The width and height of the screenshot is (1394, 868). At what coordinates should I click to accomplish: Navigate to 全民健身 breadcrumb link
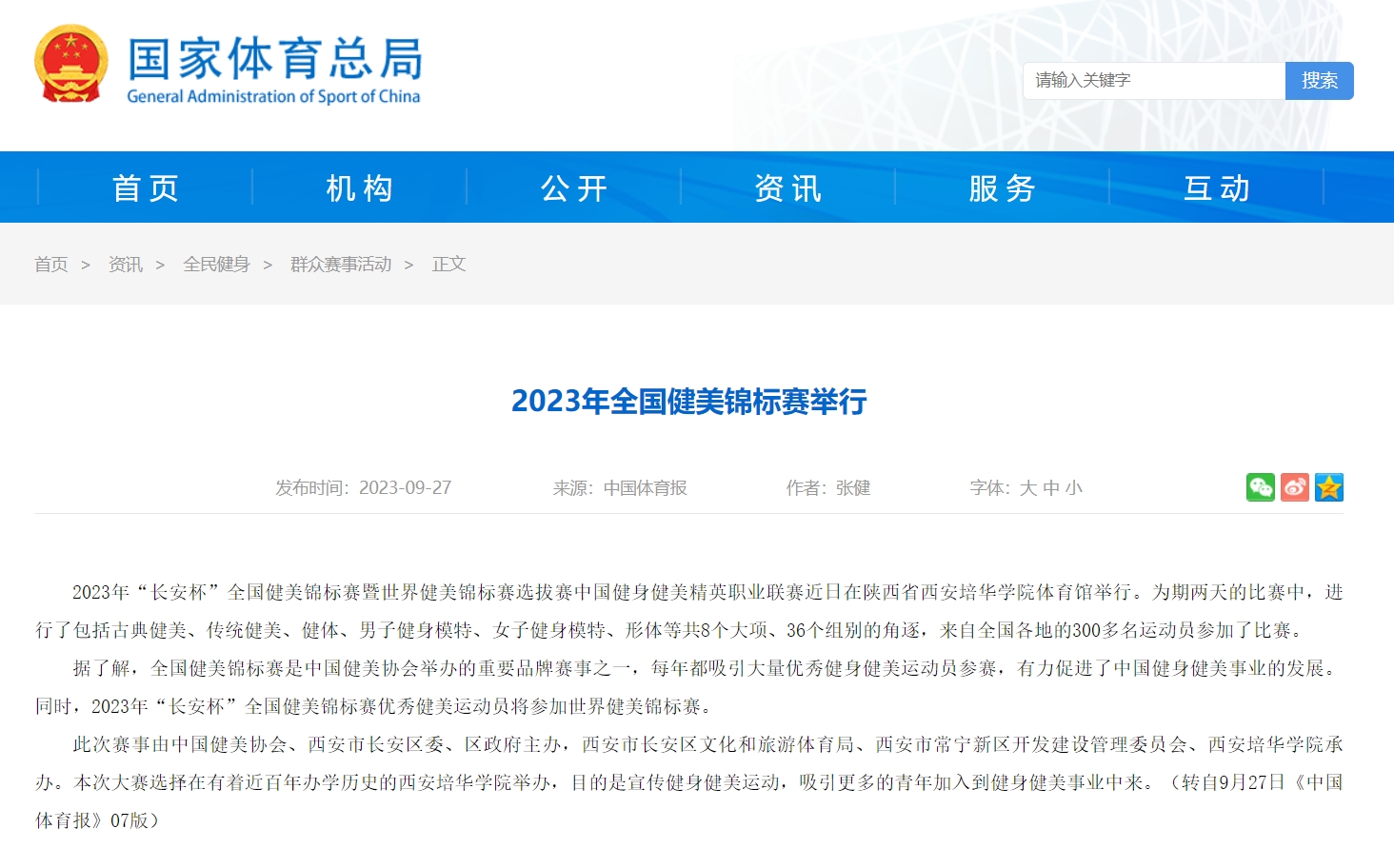coord(216,265)
